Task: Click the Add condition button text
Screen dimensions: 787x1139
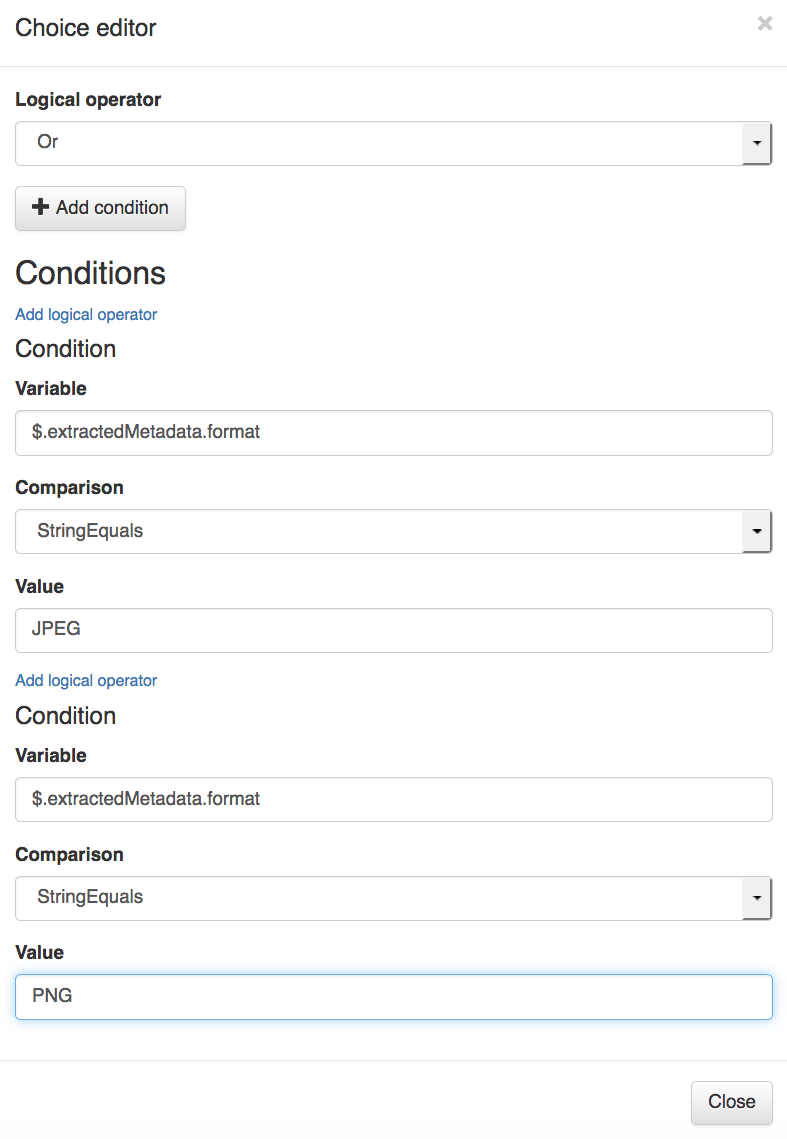Action: [112, 208]
